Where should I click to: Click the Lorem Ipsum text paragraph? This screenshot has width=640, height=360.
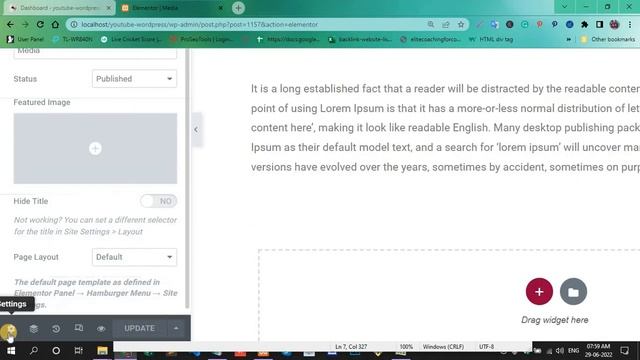(x=445, y=128)
